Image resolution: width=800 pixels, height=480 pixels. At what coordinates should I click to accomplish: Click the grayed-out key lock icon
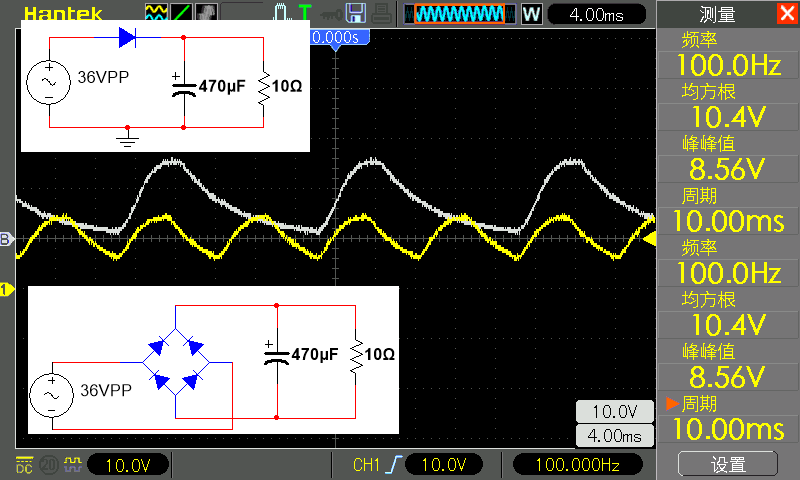click(331, 15)
